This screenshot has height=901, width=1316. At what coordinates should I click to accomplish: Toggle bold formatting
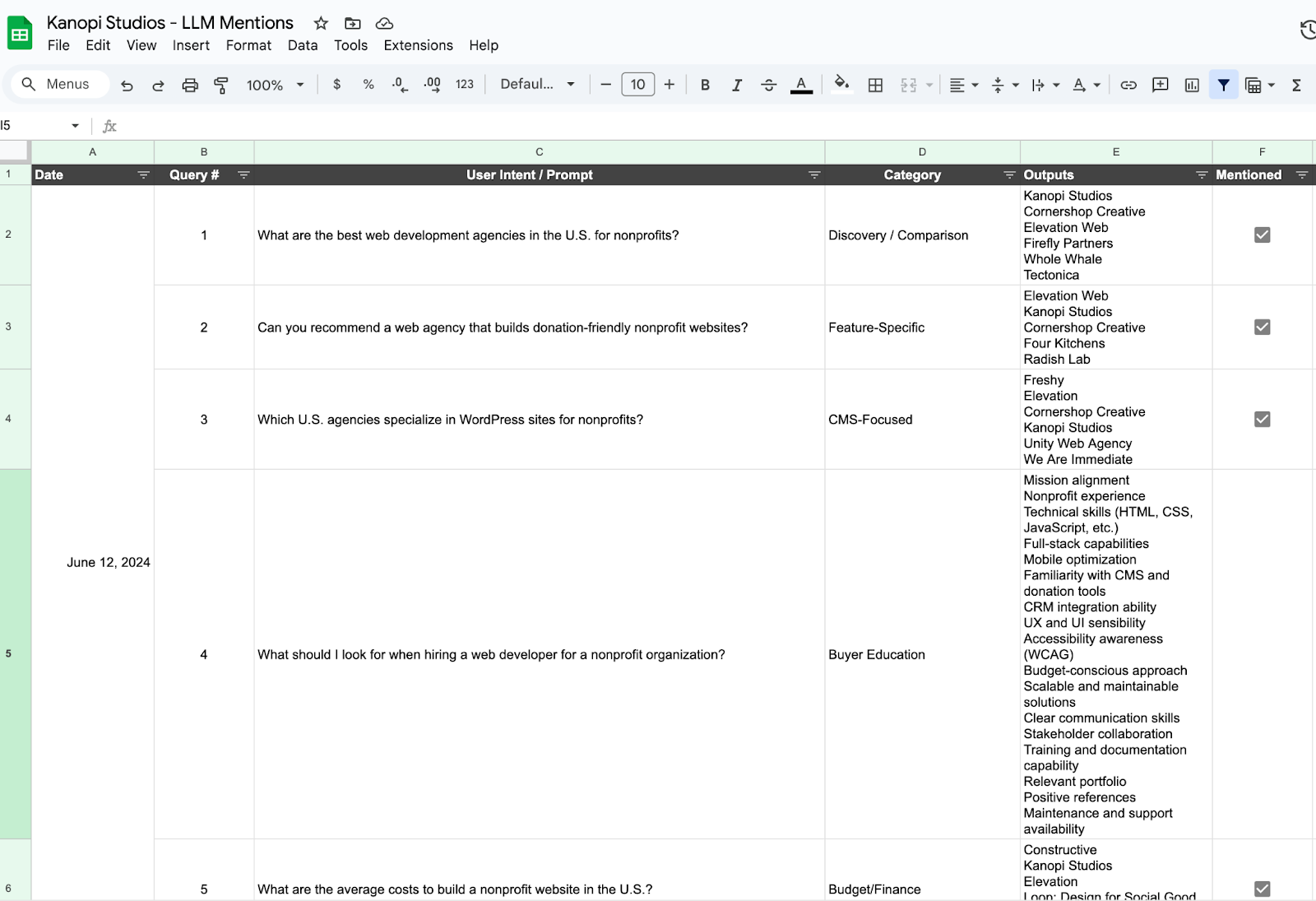tap(705, 85)
